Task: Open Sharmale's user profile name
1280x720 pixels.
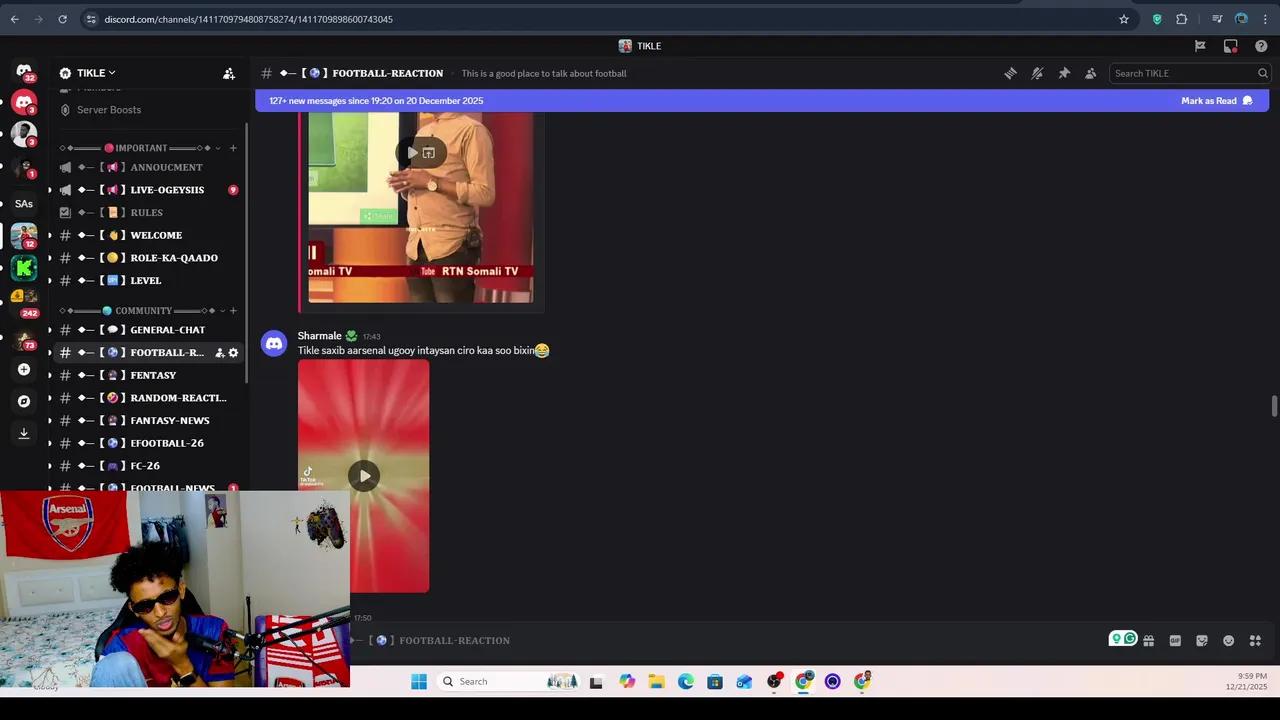Action: pos(319,336)
